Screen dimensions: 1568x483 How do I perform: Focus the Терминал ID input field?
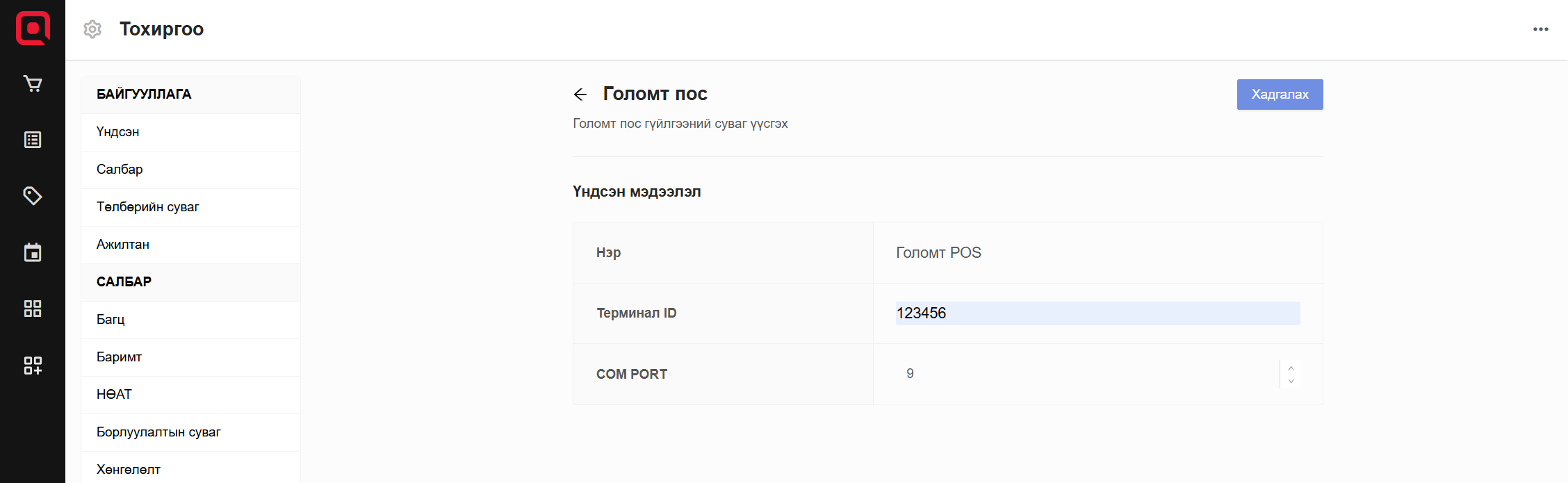tap(1097, 313)
